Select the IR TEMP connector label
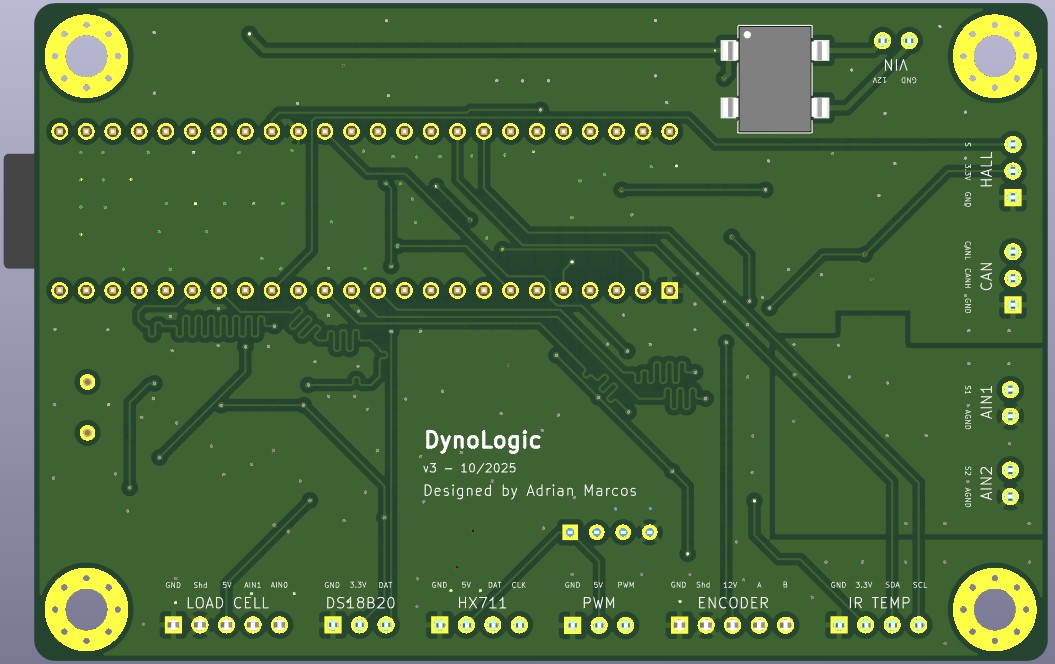This screenshot has height=664, width=1055. pyautogui.click(x=879, y=603)
